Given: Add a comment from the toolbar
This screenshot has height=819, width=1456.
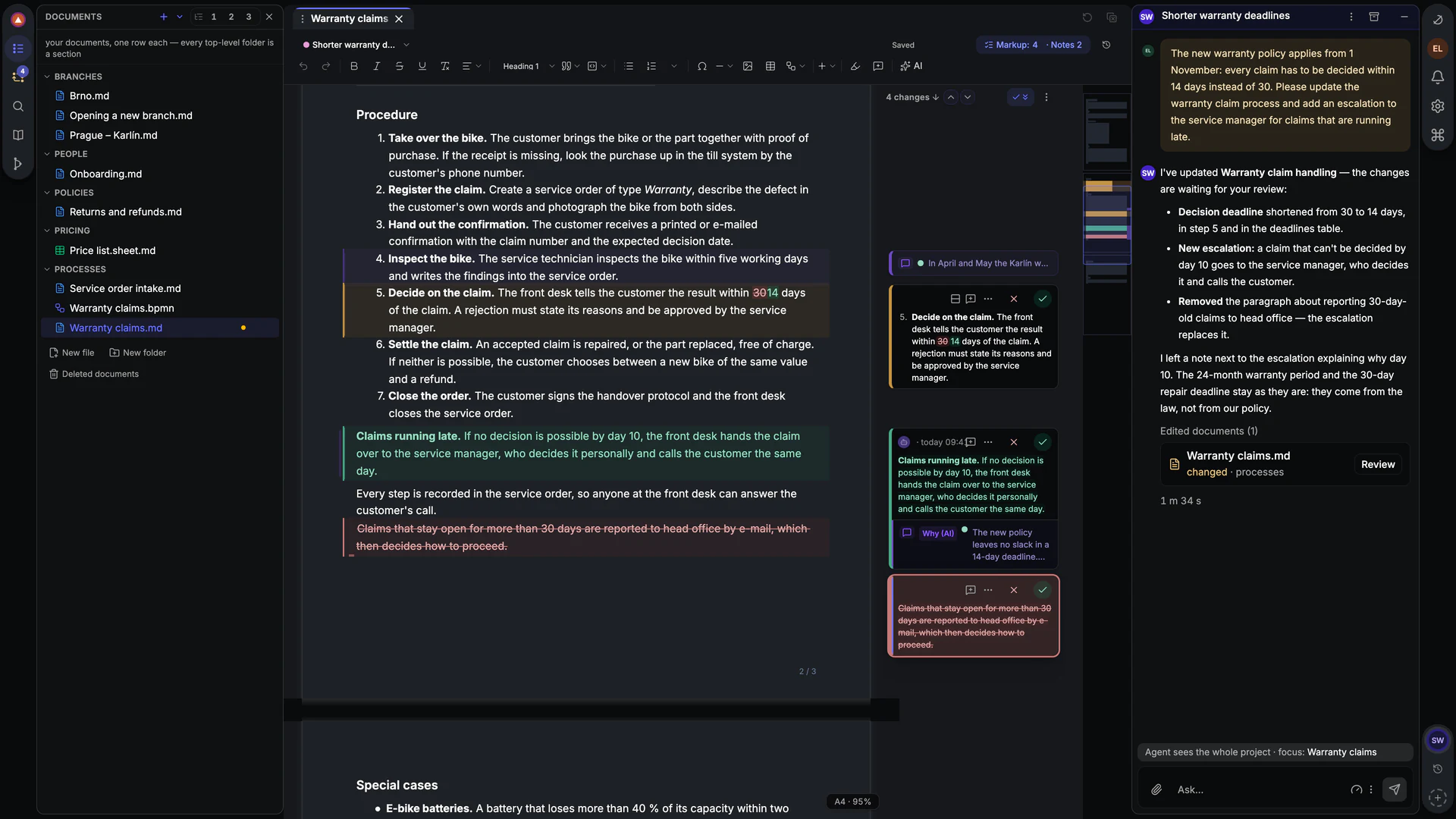Looking at the screenshot, I should point(878,67).
